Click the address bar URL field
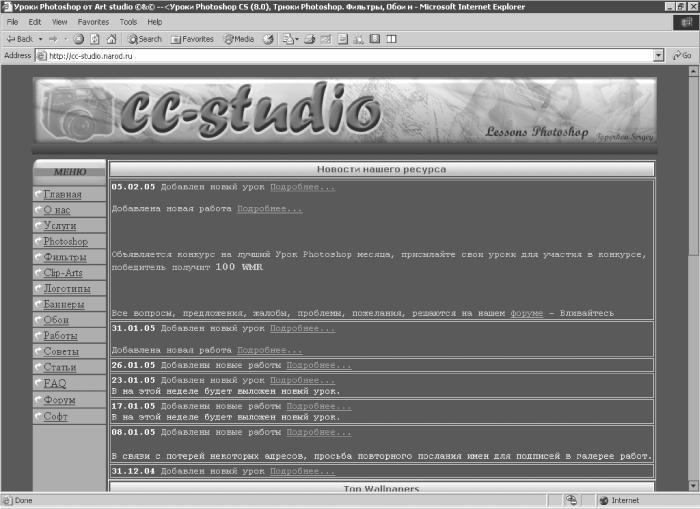 tap(340, 56)
